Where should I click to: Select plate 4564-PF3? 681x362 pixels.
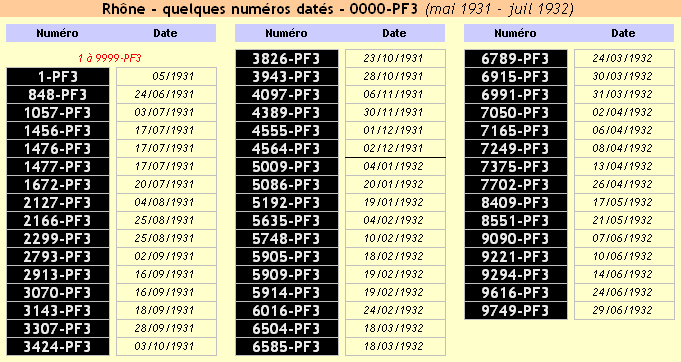(287, 149)
